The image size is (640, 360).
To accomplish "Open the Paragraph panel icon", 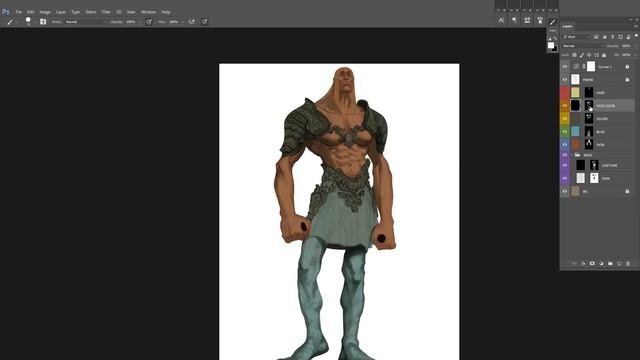I will pyautogui.click(x=514, y=20).
